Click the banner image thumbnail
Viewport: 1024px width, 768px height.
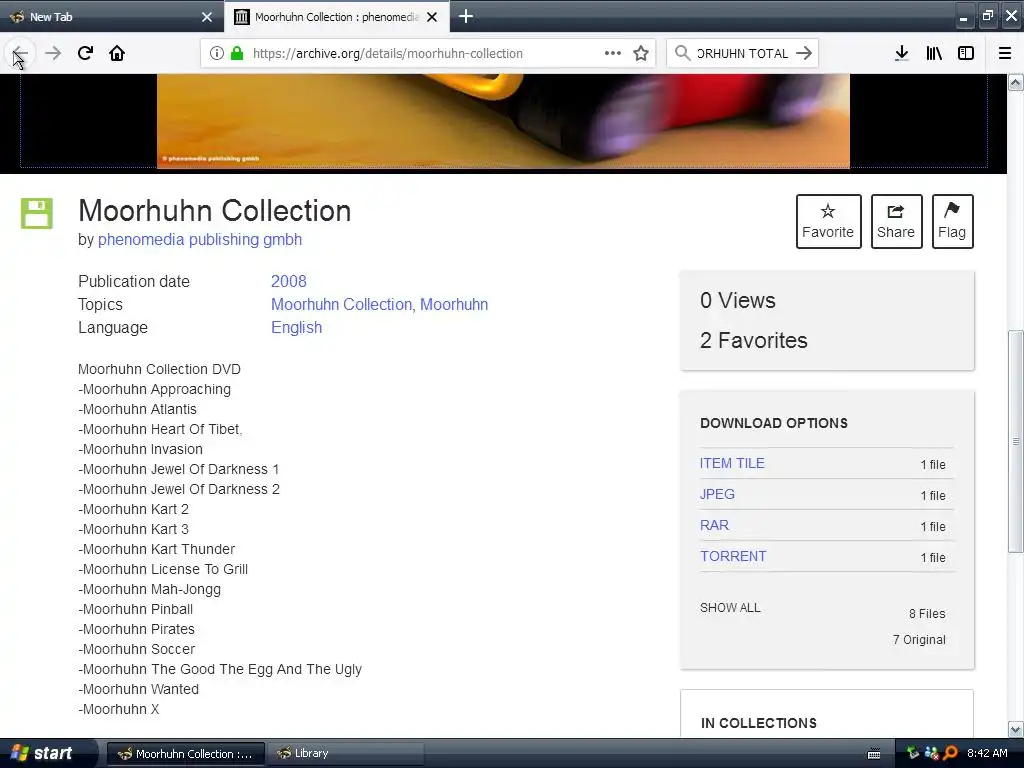(x=503, y=121)
